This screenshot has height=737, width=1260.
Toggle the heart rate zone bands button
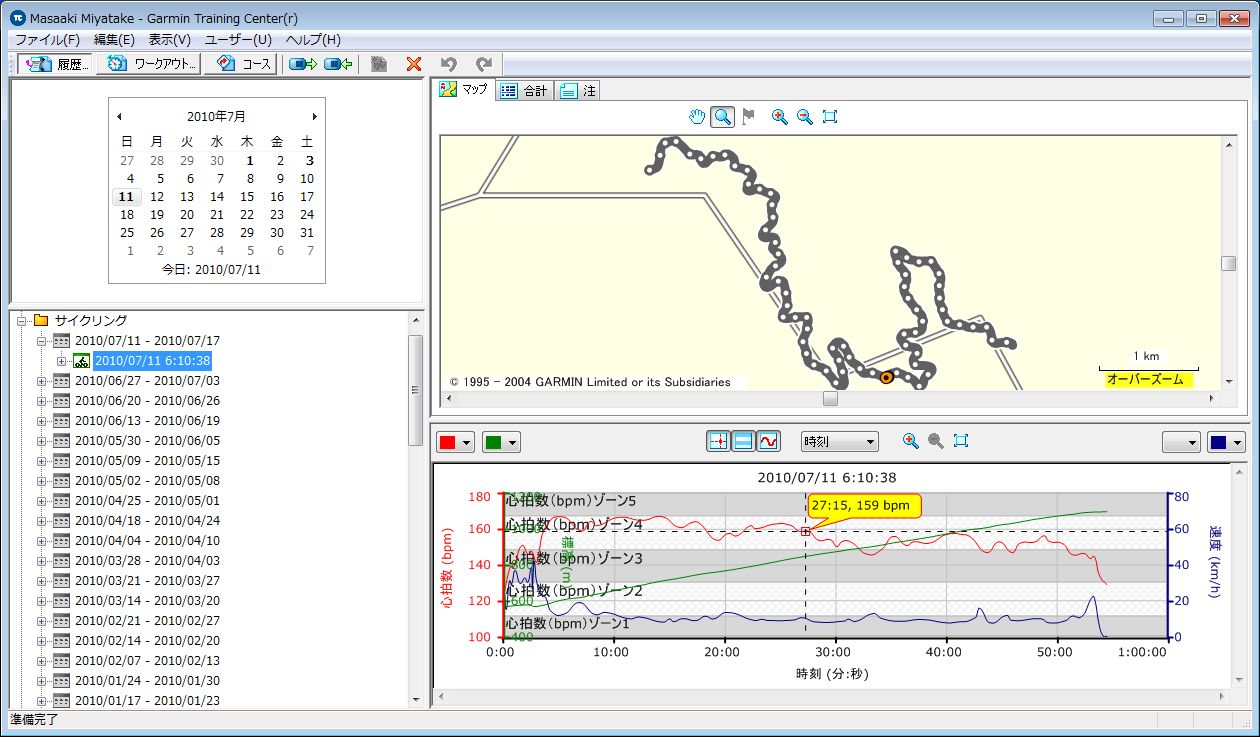point(743,441)
